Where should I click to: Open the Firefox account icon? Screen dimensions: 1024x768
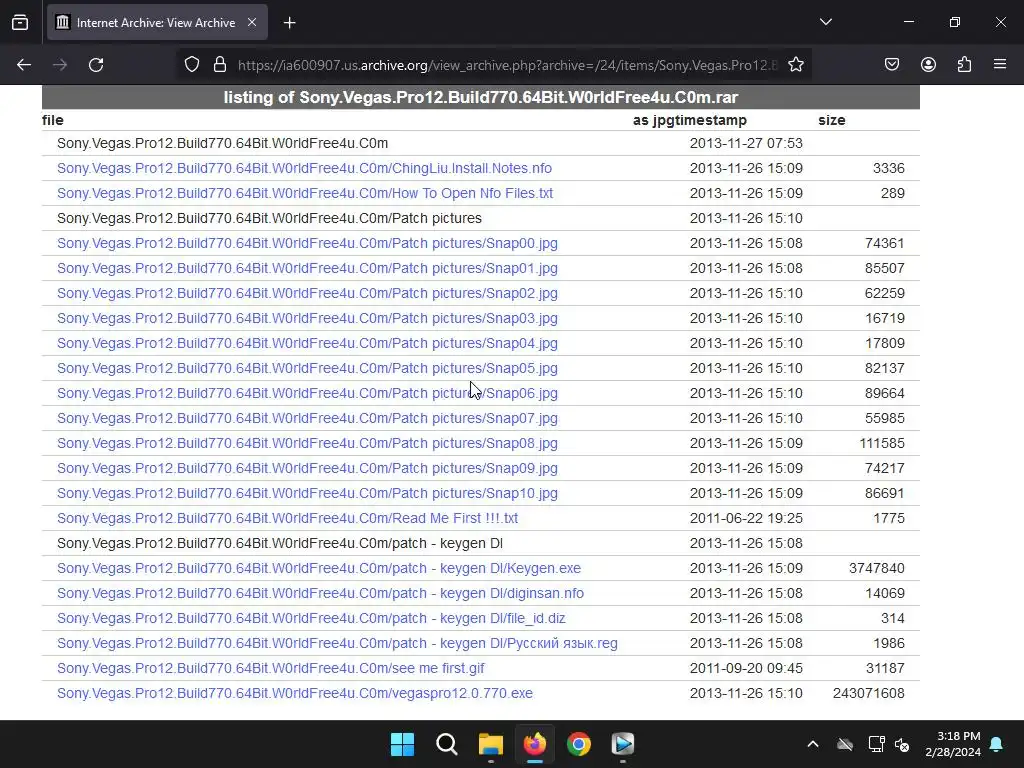coord(928,65)
